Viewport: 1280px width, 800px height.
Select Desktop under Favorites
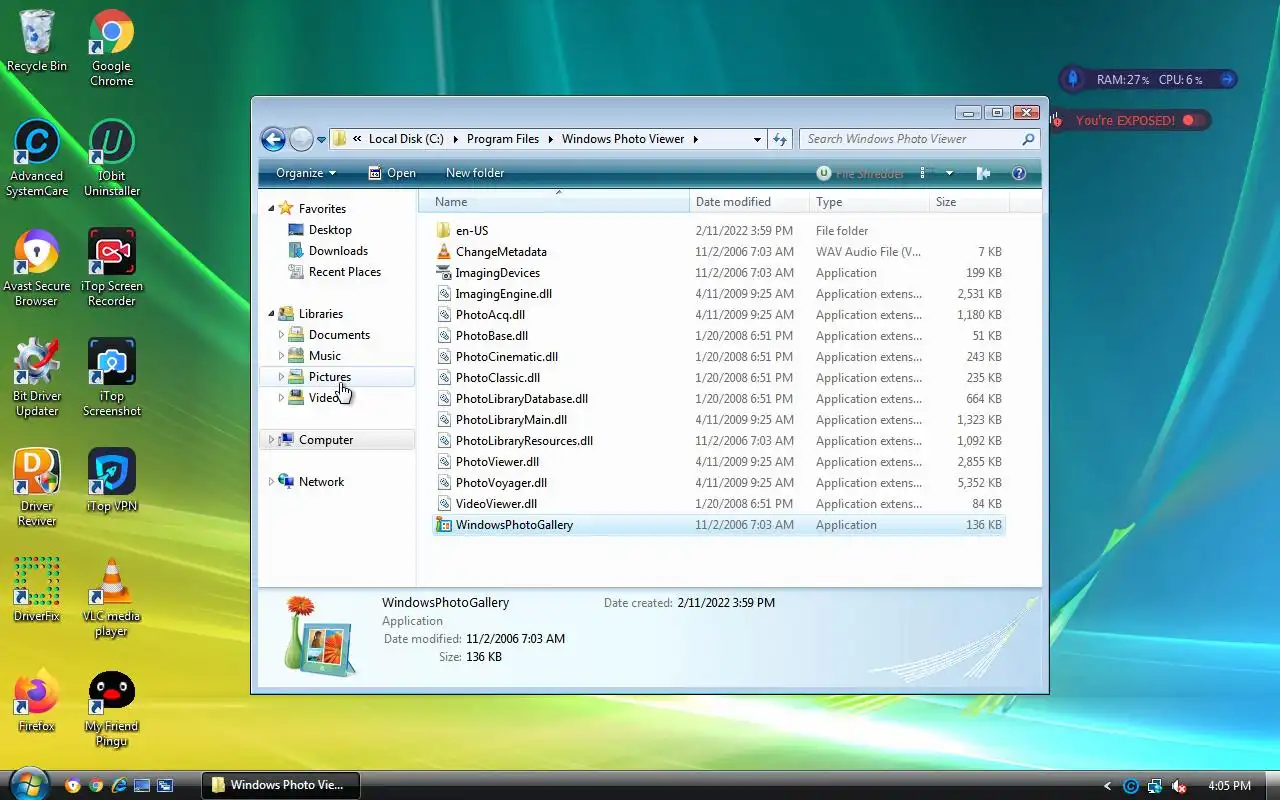tap(330, 230)
